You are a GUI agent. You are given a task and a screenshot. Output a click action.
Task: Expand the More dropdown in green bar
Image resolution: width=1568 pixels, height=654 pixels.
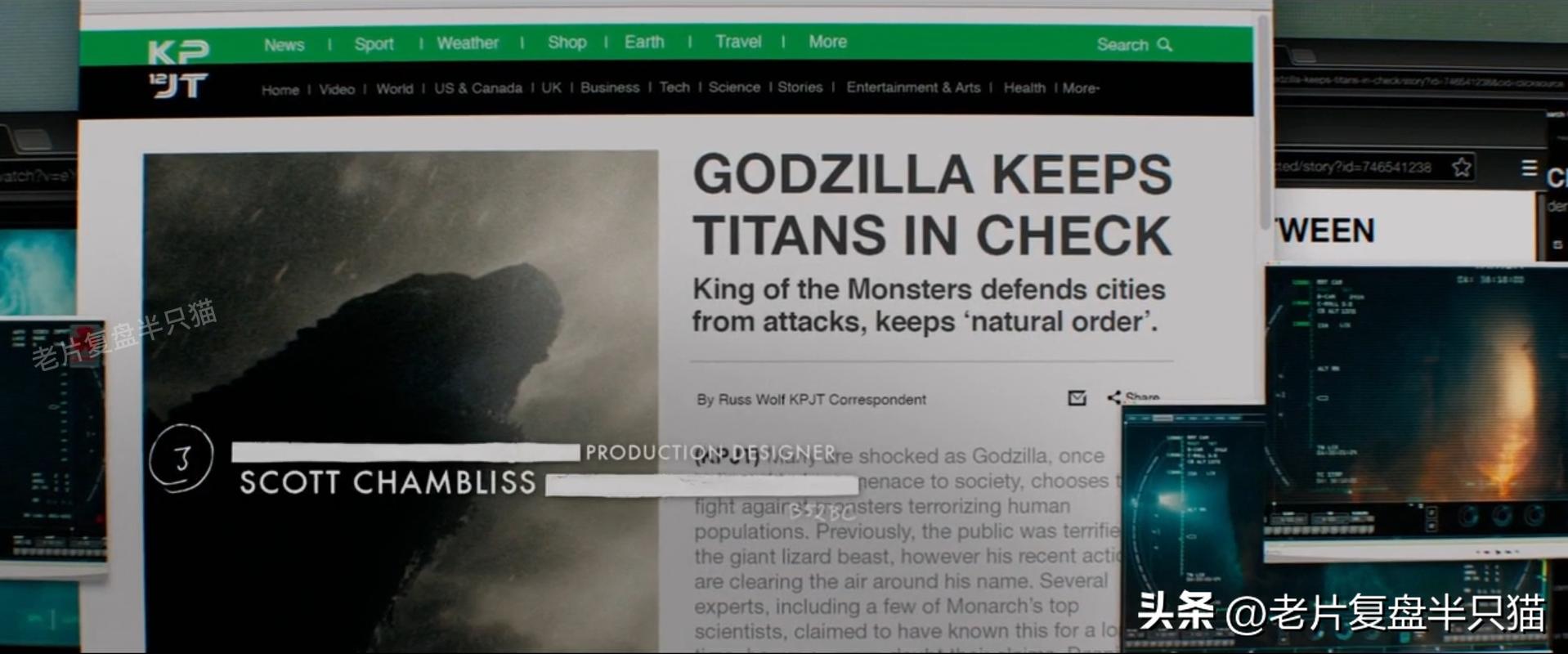[x=827, y=42]
